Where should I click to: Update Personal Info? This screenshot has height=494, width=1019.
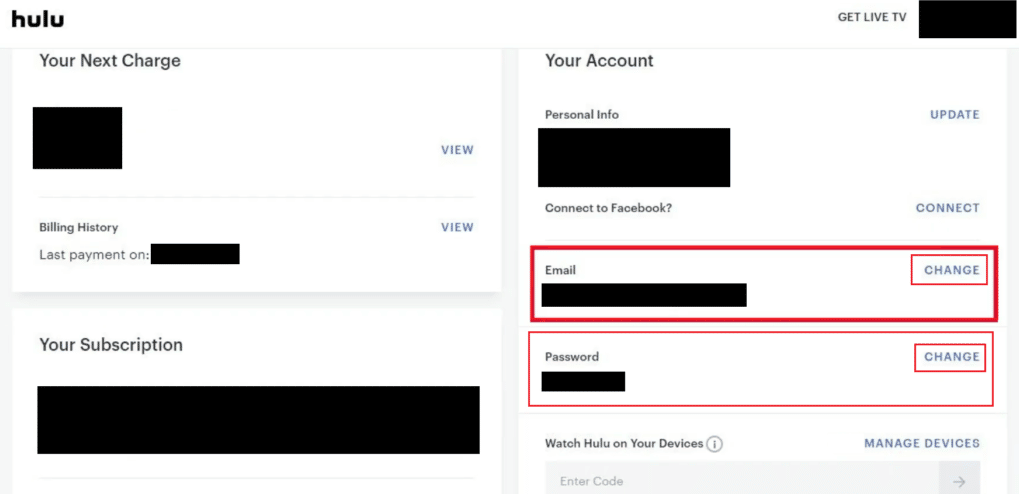[955, 114]
